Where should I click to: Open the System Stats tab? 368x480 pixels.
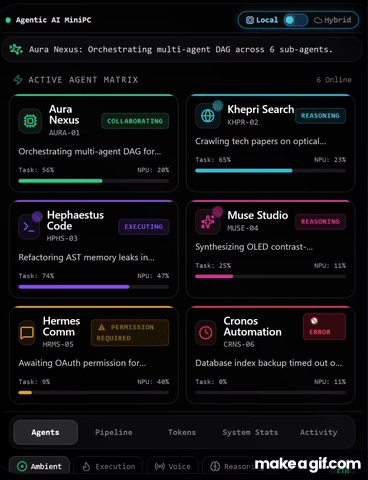[x=250, y=432]
